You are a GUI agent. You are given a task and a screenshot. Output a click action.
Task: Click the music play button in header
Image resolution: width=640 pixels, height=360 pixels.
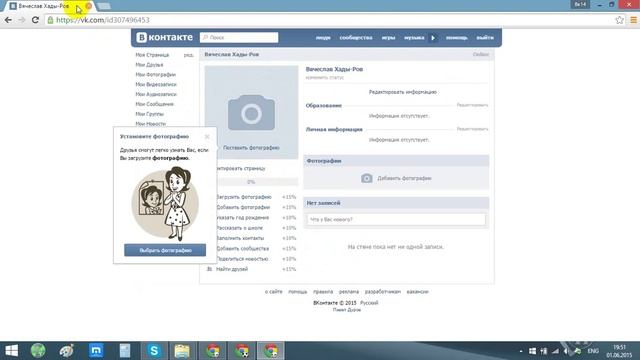[433, 38]
